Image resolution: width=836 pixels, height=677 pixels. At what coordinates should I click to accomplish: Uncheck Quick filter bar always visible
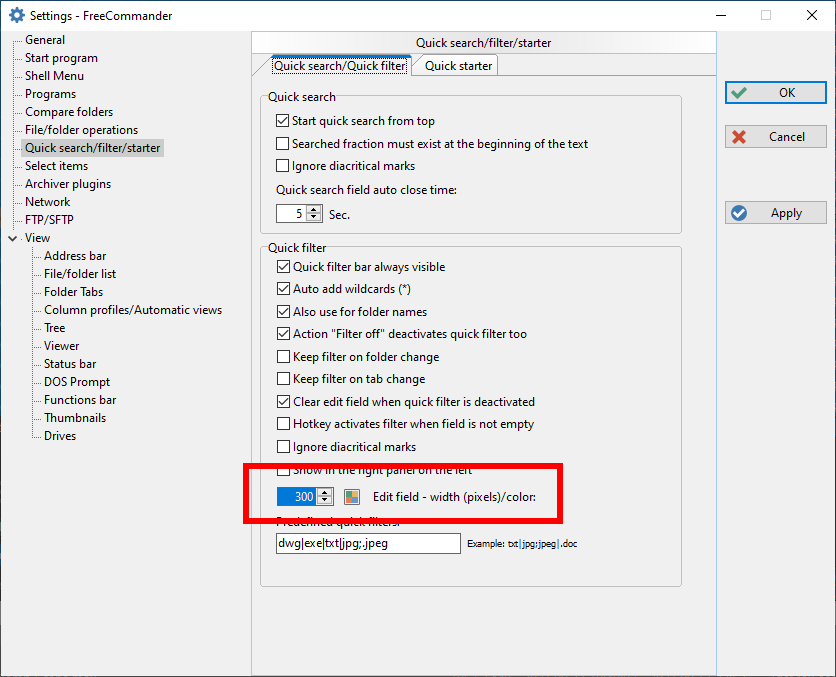283,267
